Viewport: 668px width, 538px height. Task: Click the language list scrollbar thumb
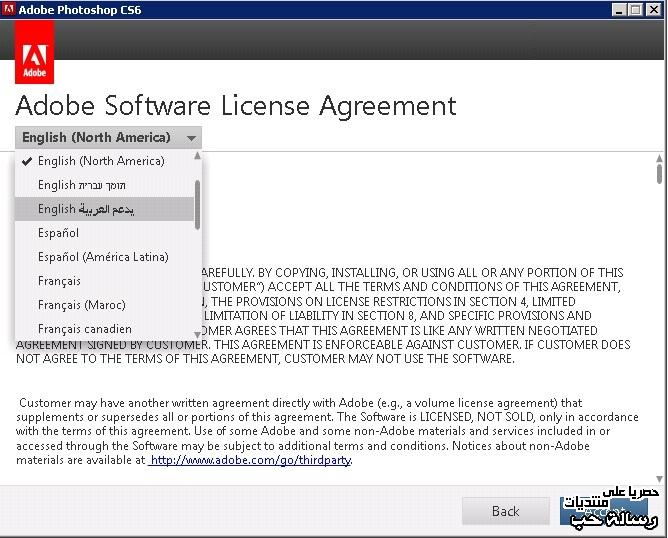[x=197, y=203]
